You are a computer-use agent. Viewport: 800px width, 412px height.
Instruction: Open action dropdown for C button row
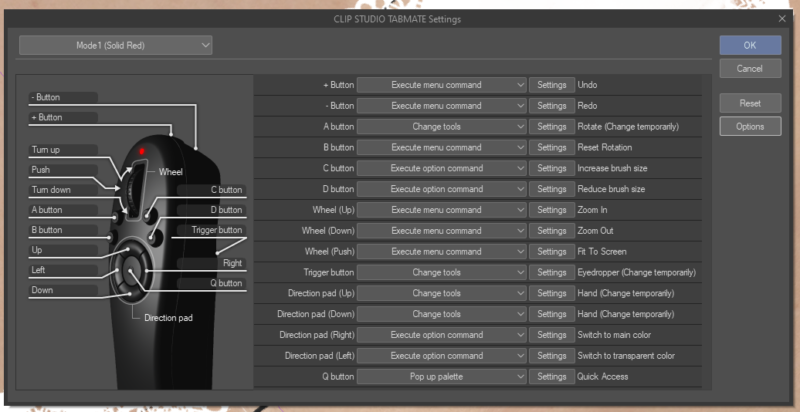click(x=441, y=168)
